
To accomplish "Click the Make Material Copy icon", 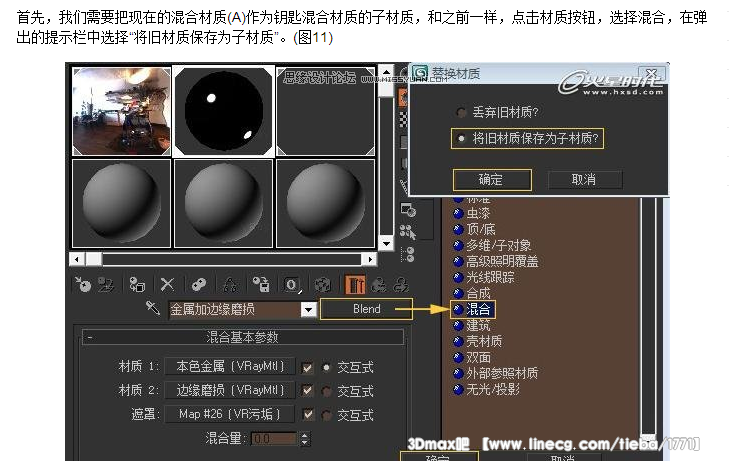I will pos(199,284).
